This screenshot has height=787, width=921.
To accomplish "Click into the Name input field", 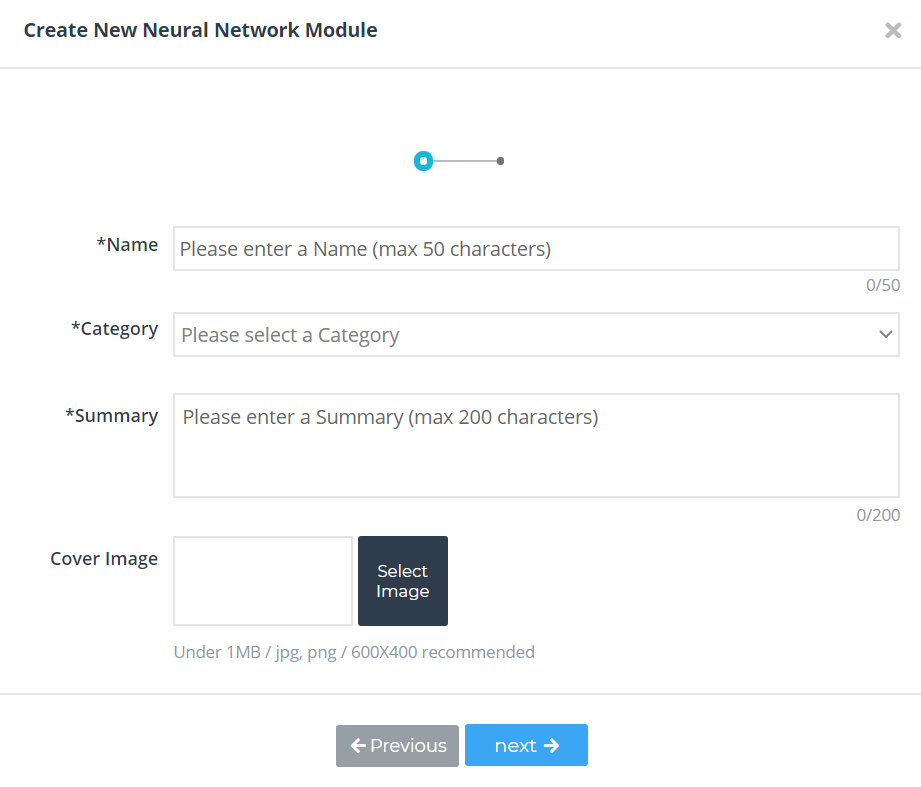I will tap(536, 249).
